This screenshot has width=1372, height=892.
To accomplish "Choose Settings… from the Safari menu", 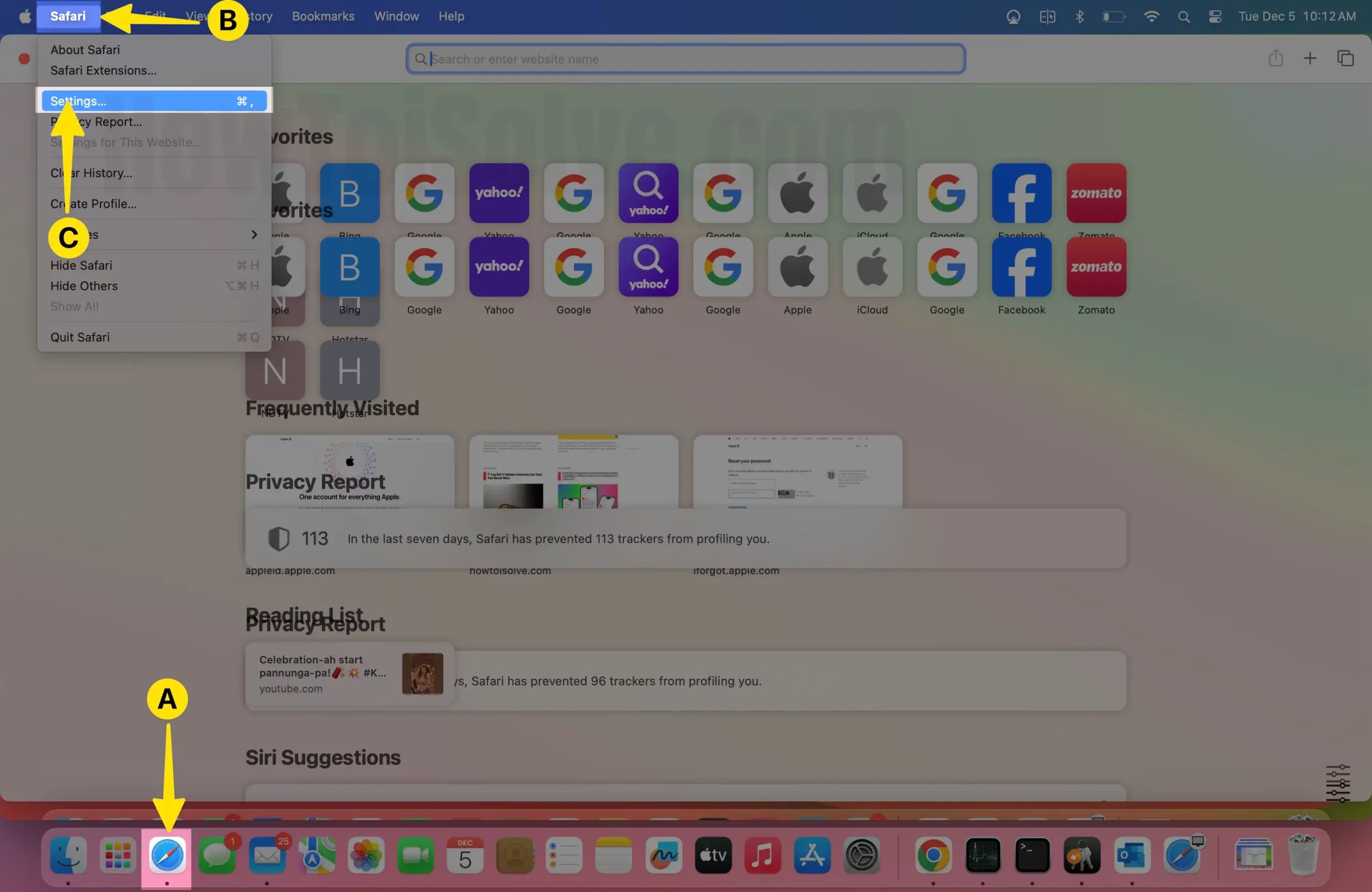I will (154, 101).
